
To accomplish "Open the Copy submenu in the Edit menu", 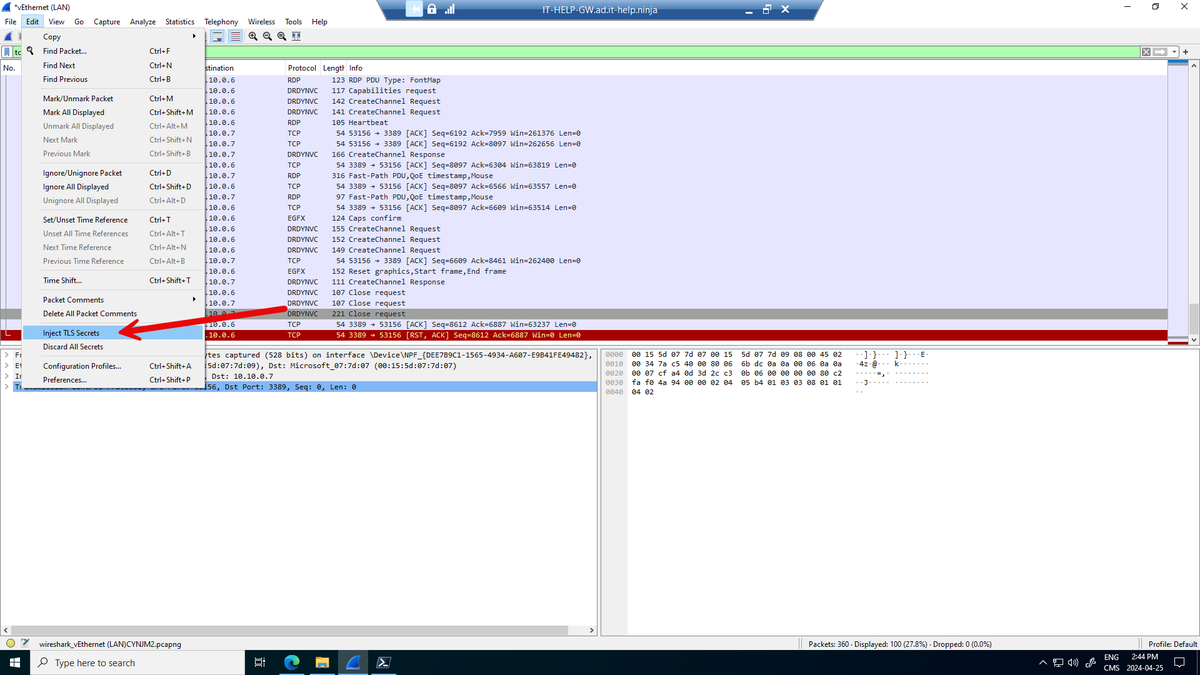I will click(114, 37).
